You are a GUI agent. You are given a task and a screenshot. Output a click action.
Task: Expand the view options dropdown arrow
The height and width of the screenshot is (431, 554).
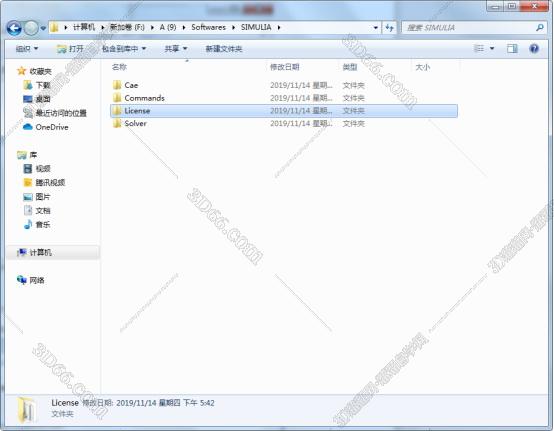[x=492, y=48]
